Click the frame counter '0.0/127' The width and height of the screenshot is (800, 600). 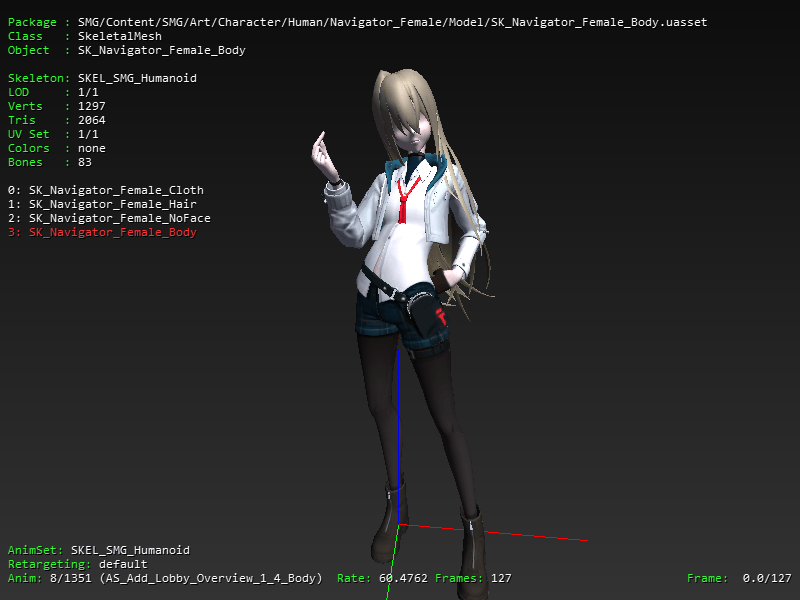point(767,578)
